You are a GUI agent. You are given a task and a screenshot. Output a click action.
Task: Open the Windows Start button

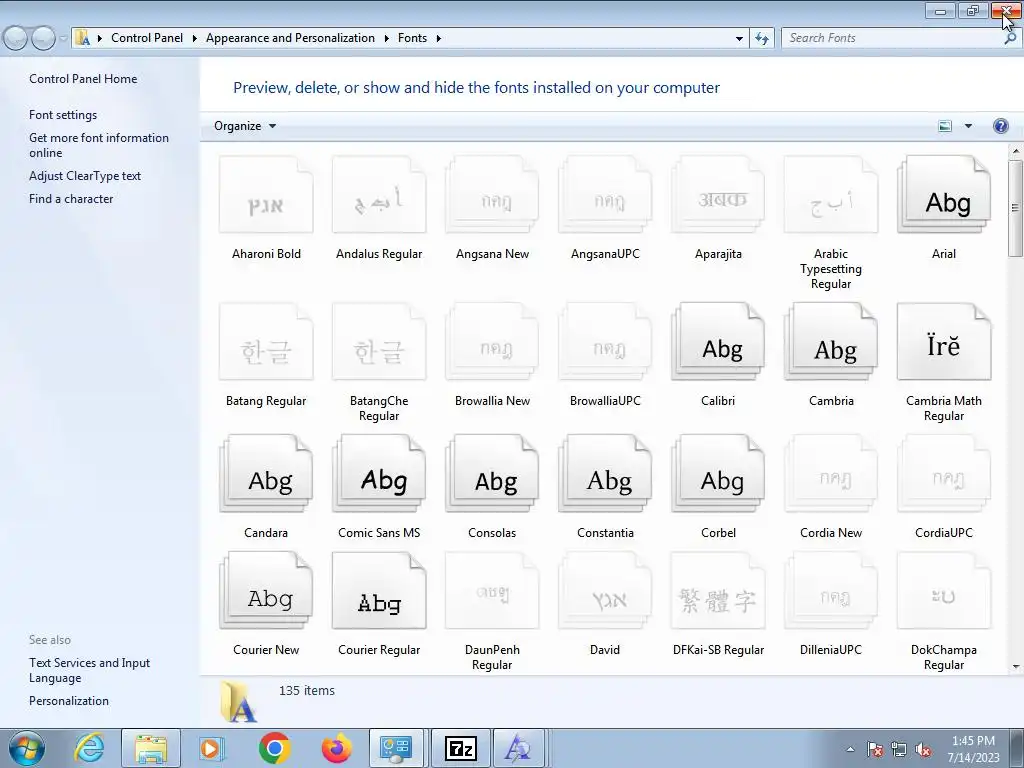(27, 748)
